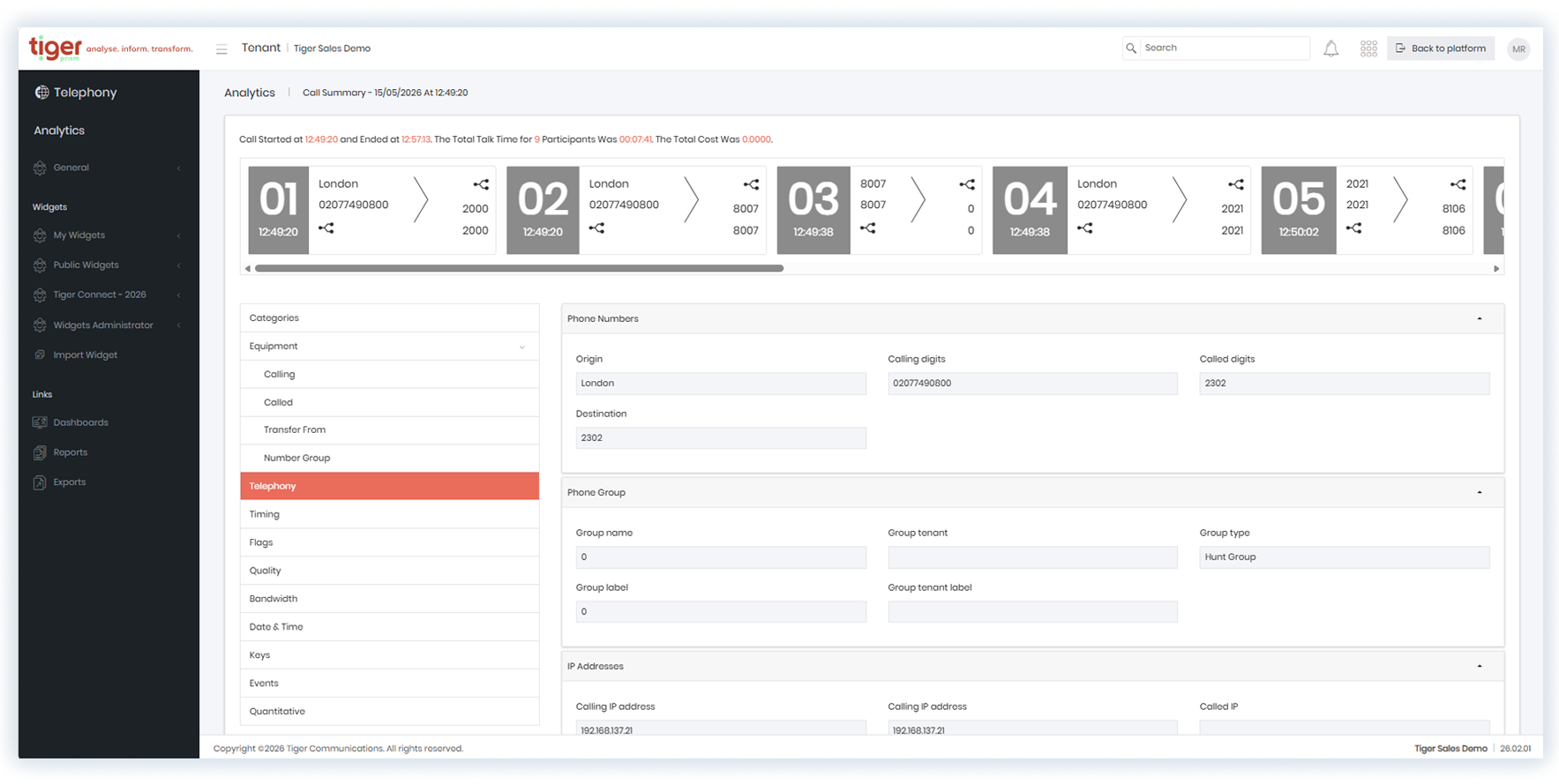Expand the My Widgets submenu
The image size is (1559, 784).
[108, 235]
